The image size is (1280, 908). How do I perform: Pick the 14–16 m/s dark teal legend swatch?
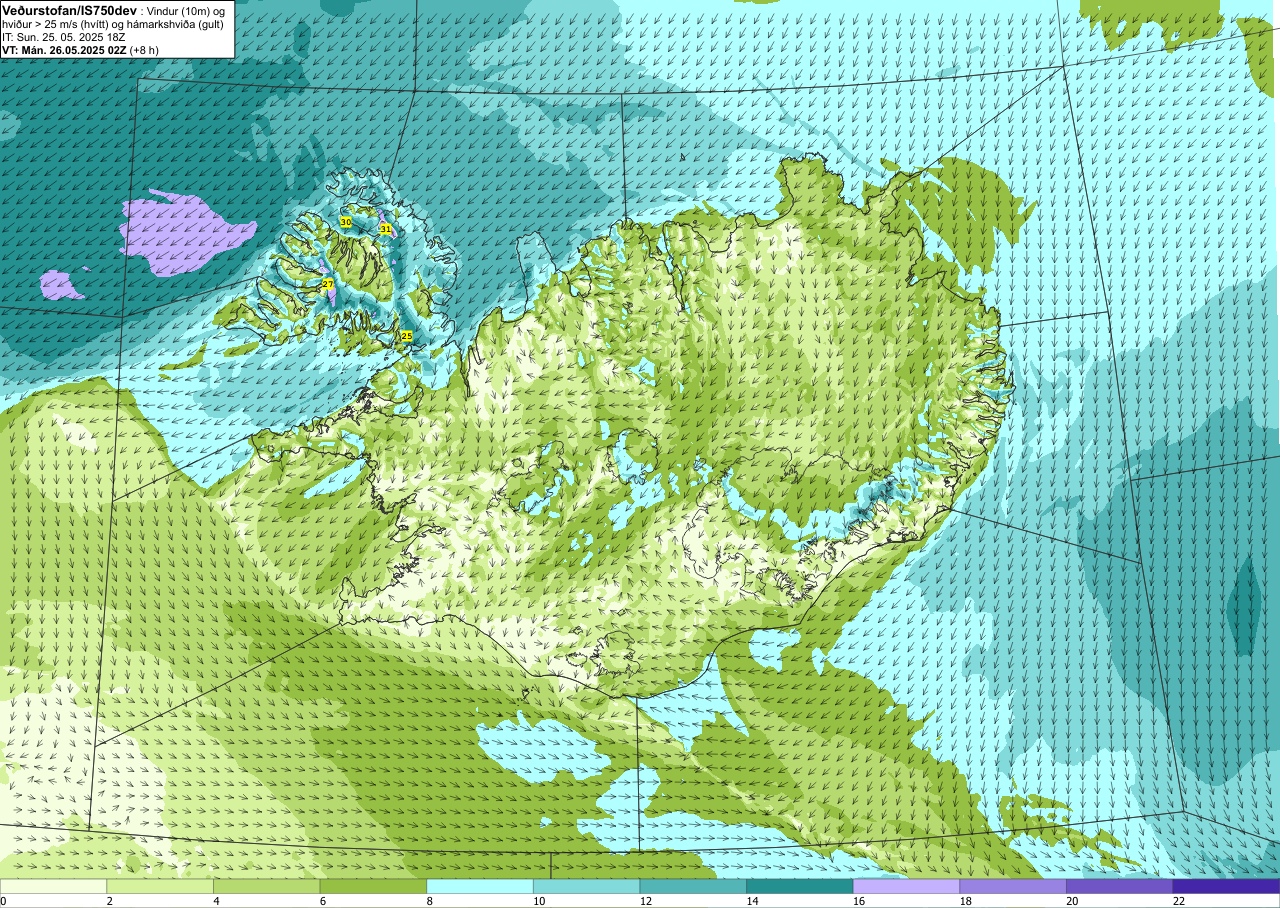pos(800,886)
